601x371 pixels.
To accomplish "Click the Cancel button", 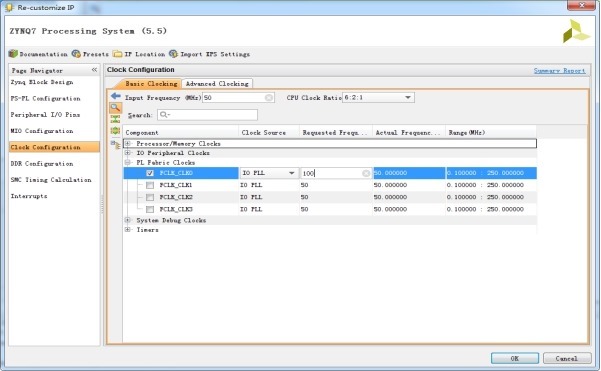I will click(567, 358).
